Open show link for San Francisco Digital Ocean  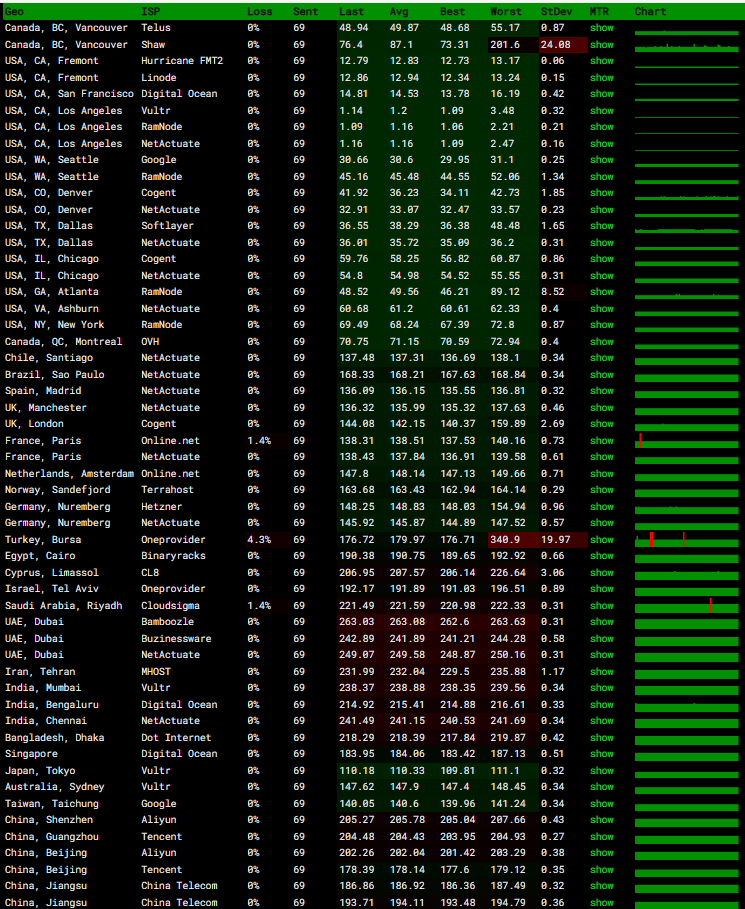(601, 94)
